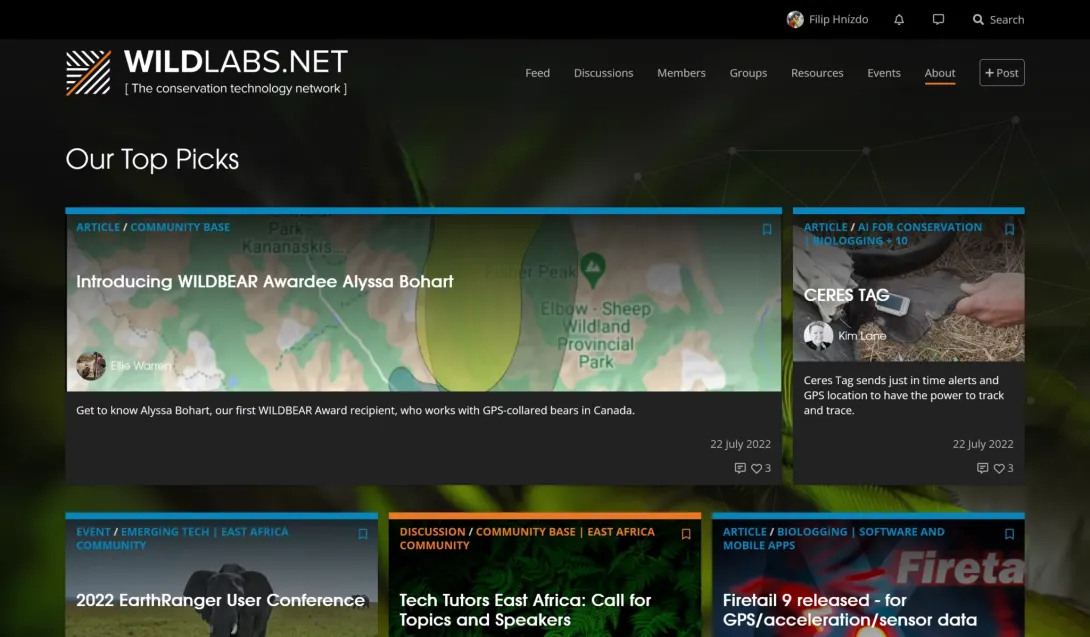
Task: Click Kim Lane author name
Action: pyautogui.click(x=862, y=336)
